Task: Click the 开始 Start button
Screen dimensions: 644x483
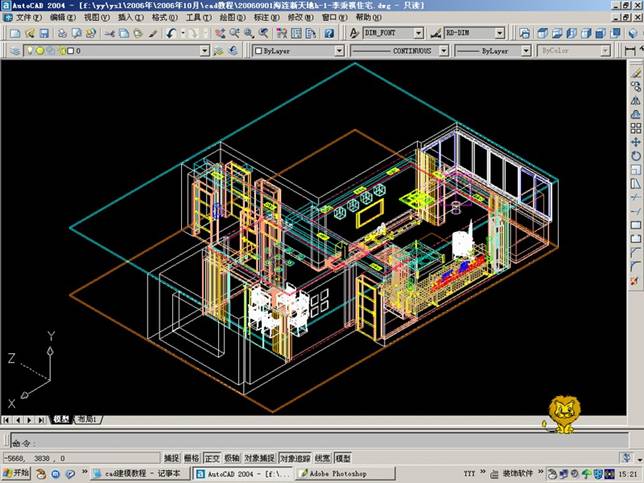Action: pos(18,473)
